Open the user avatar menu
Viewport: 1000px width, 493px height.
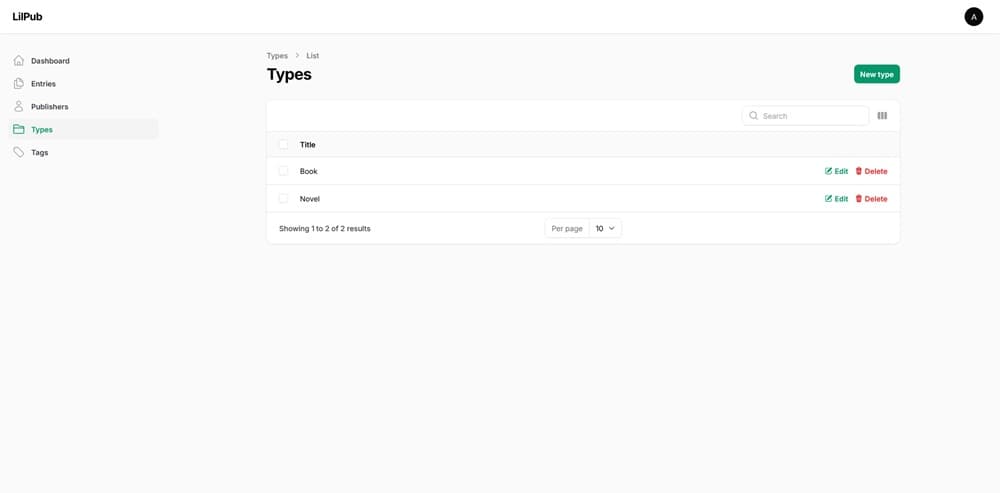973,17
